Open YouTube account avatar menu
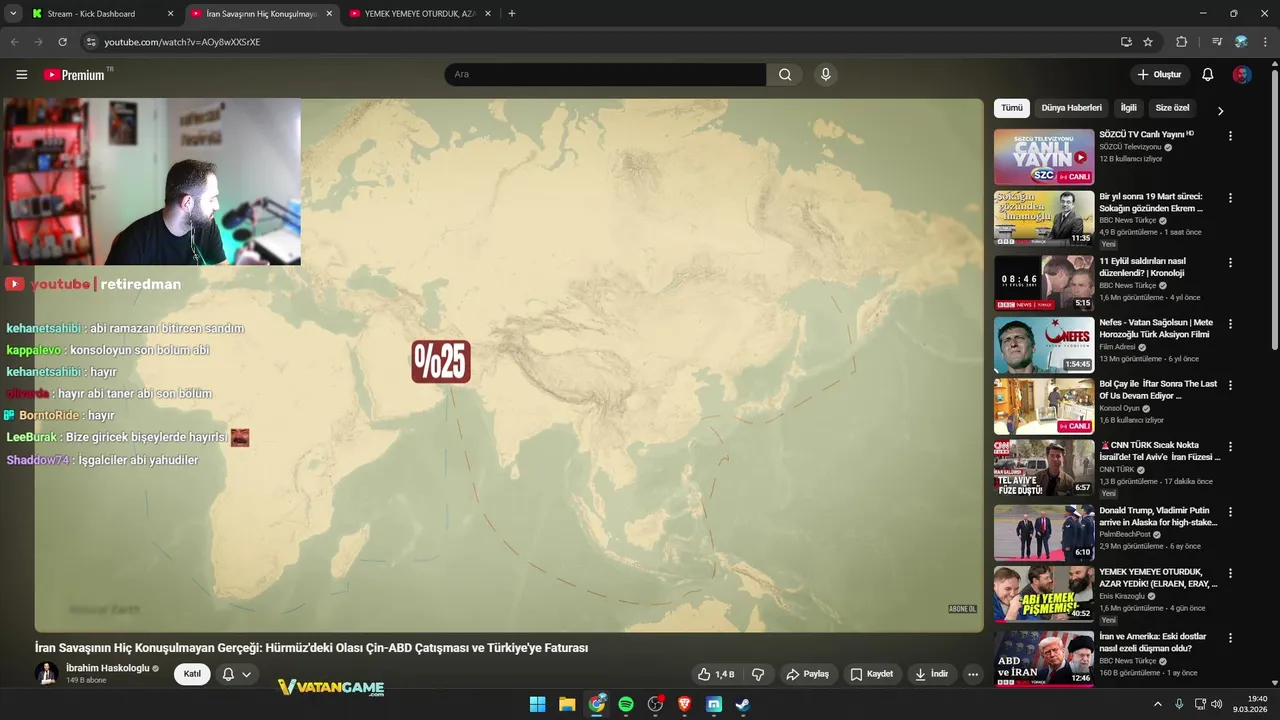Image resolution: width=1280 pixels, height=720 pixels. click(1242, 75)
